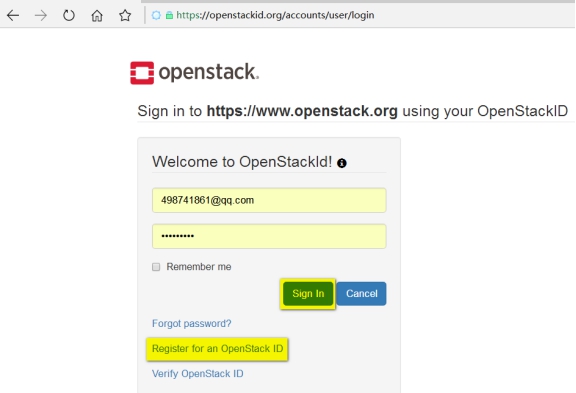This screenshot has height=393, width=576.
Task: Click the blue site identity icon in the address bar
Action: click(156, 15)
